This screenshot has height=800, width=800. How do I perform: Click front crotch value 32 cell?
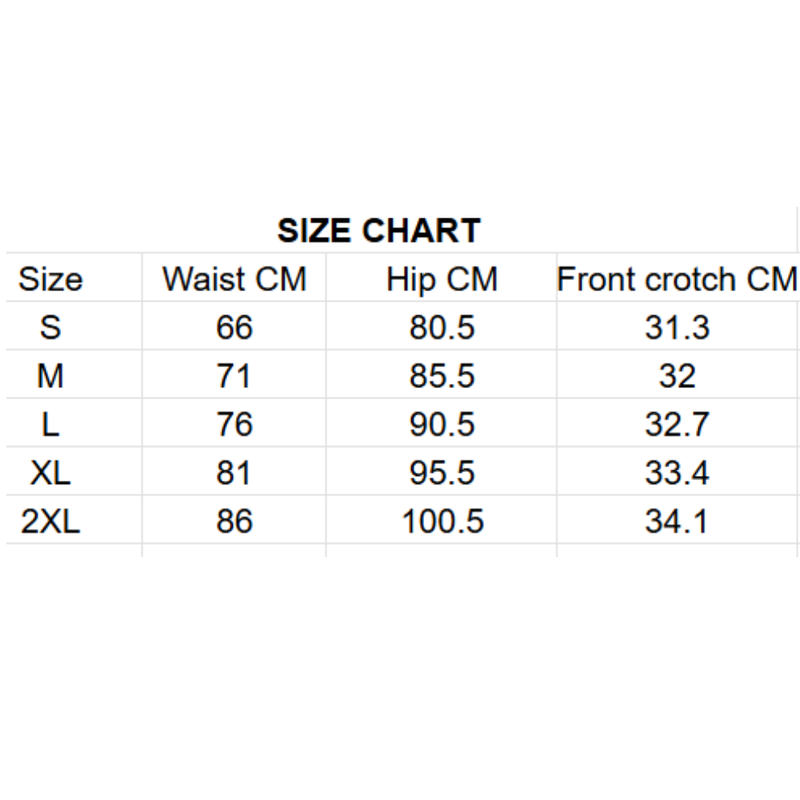pyautogui.click(x=677, y=376)
